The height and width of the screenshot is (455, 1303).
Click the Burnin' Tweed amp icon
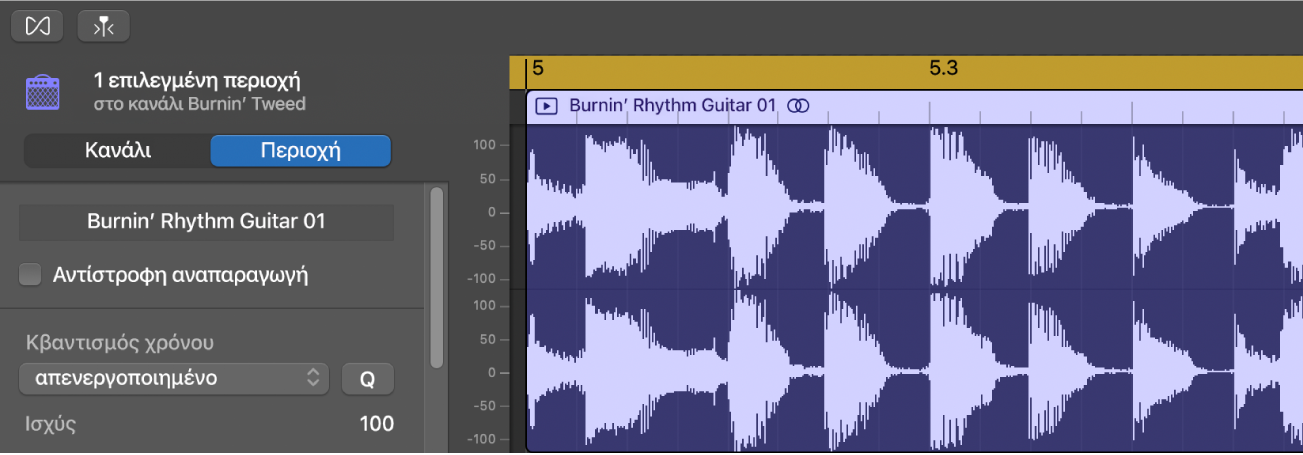43,92
